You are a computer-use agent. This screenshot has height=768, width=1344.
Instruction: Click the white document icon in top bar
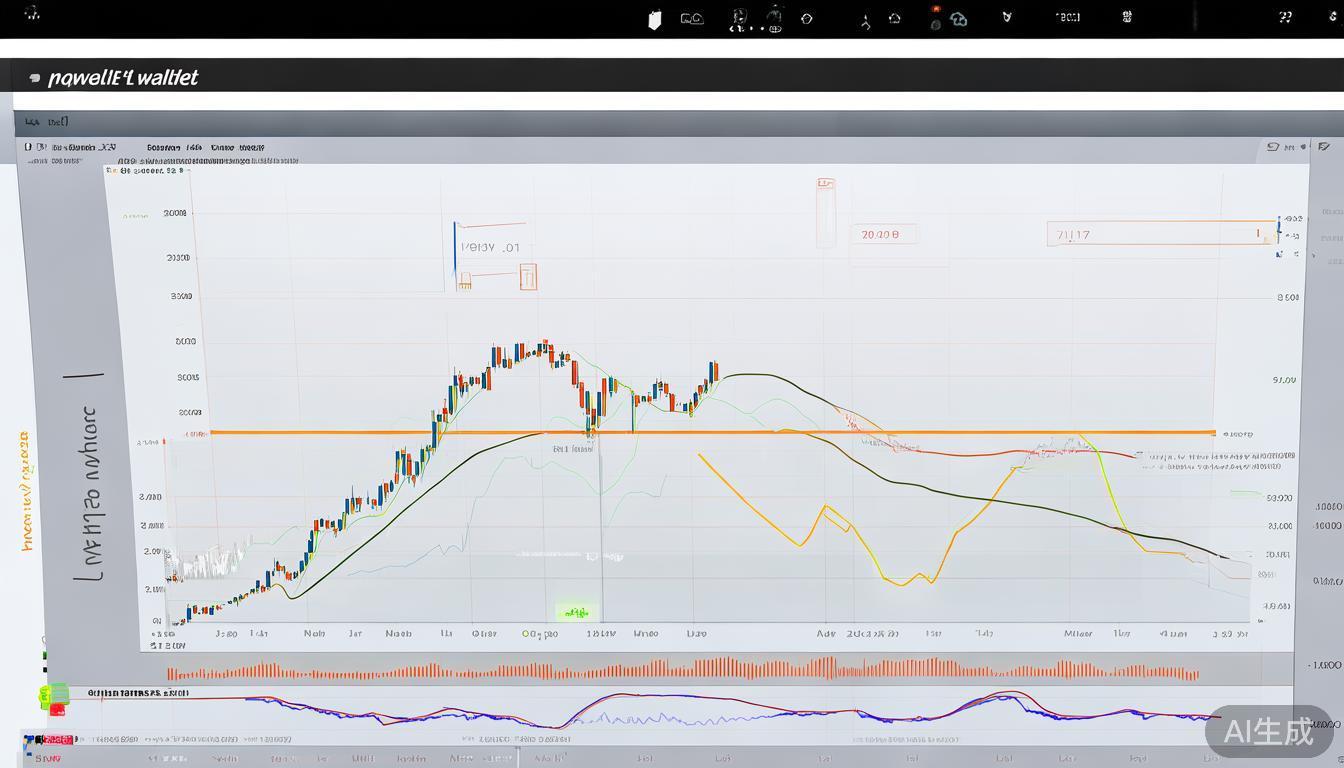click(x=655, y=20)
